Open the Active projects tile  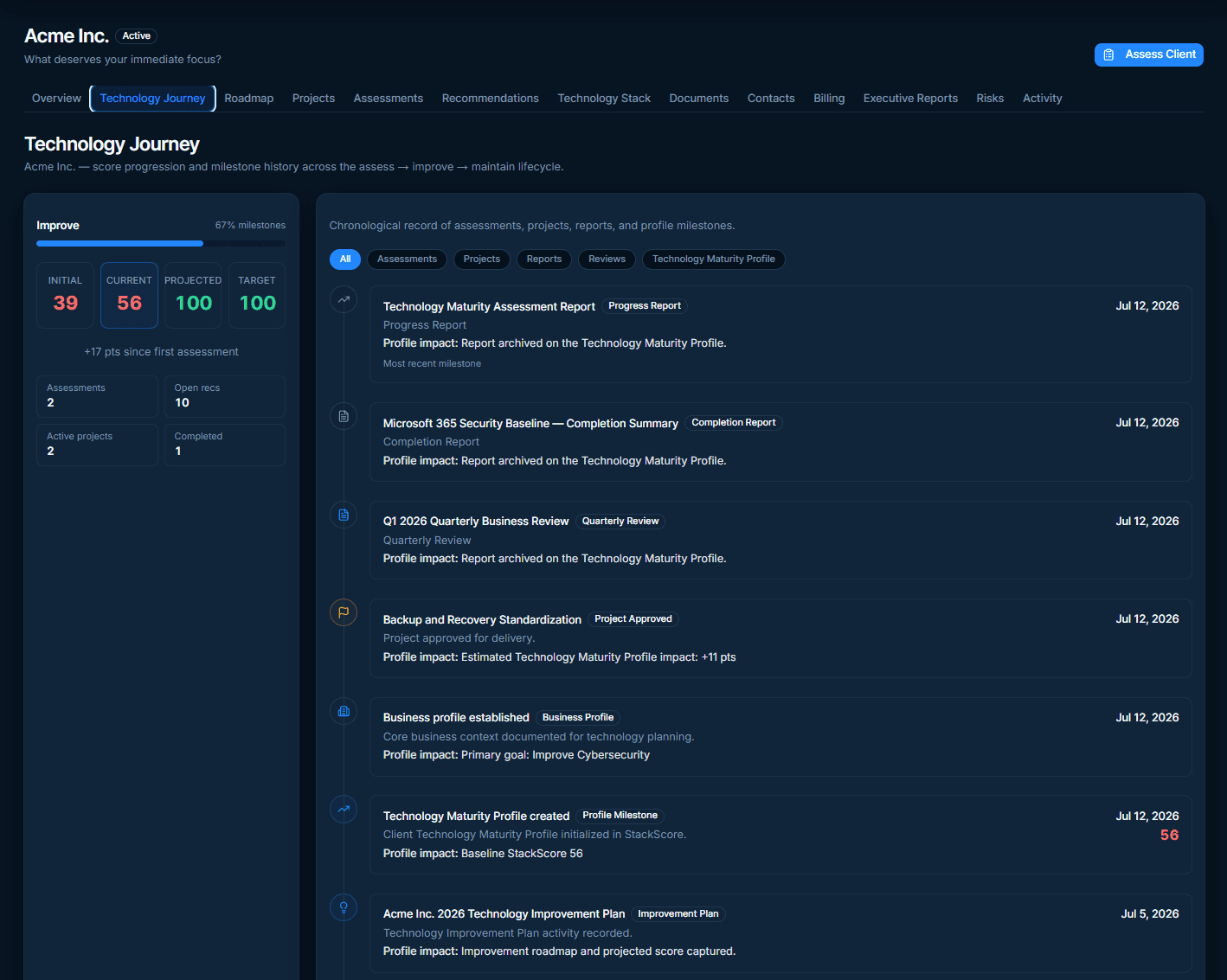[x=97, y=445]
